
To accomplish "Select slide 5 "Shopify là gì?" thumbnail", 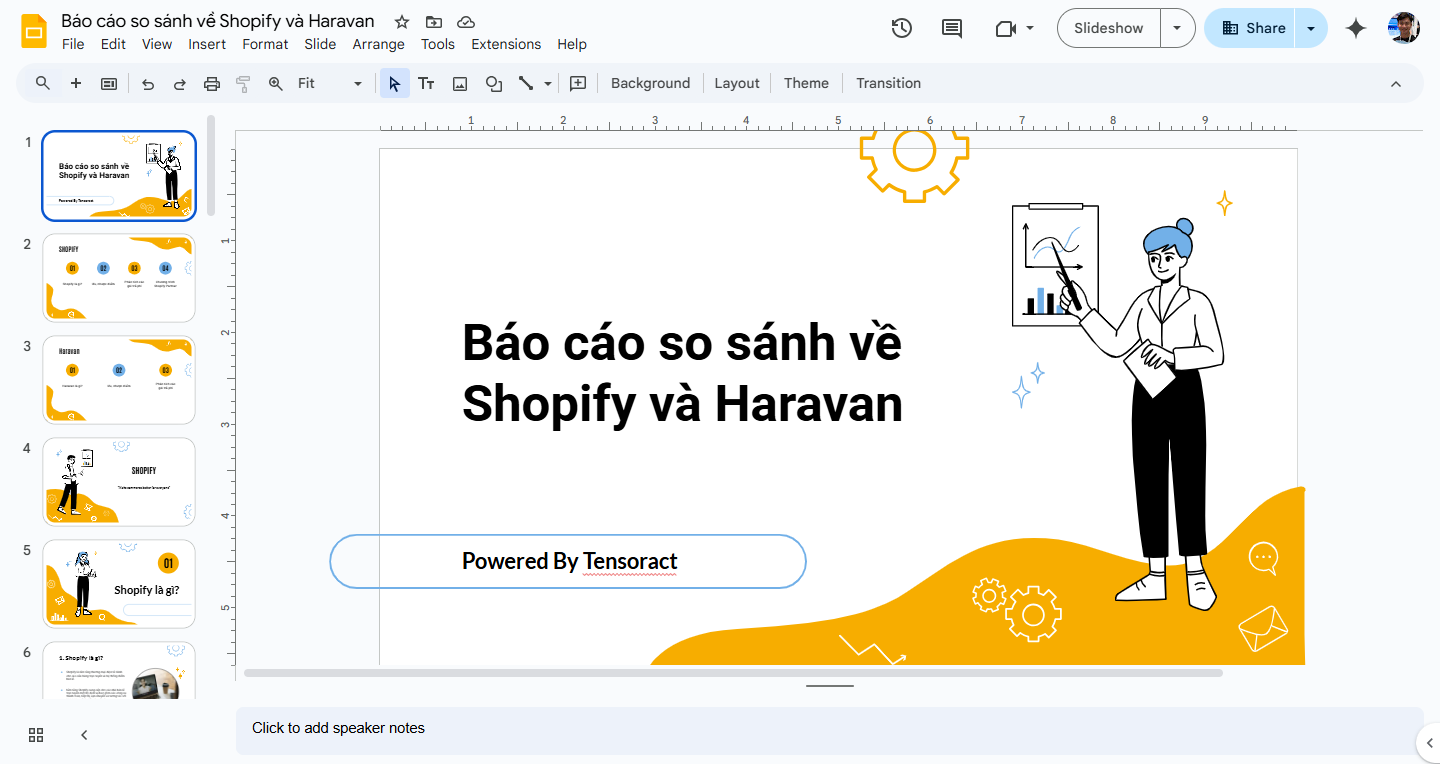I will pyautogui.click(x=119, y=584).
